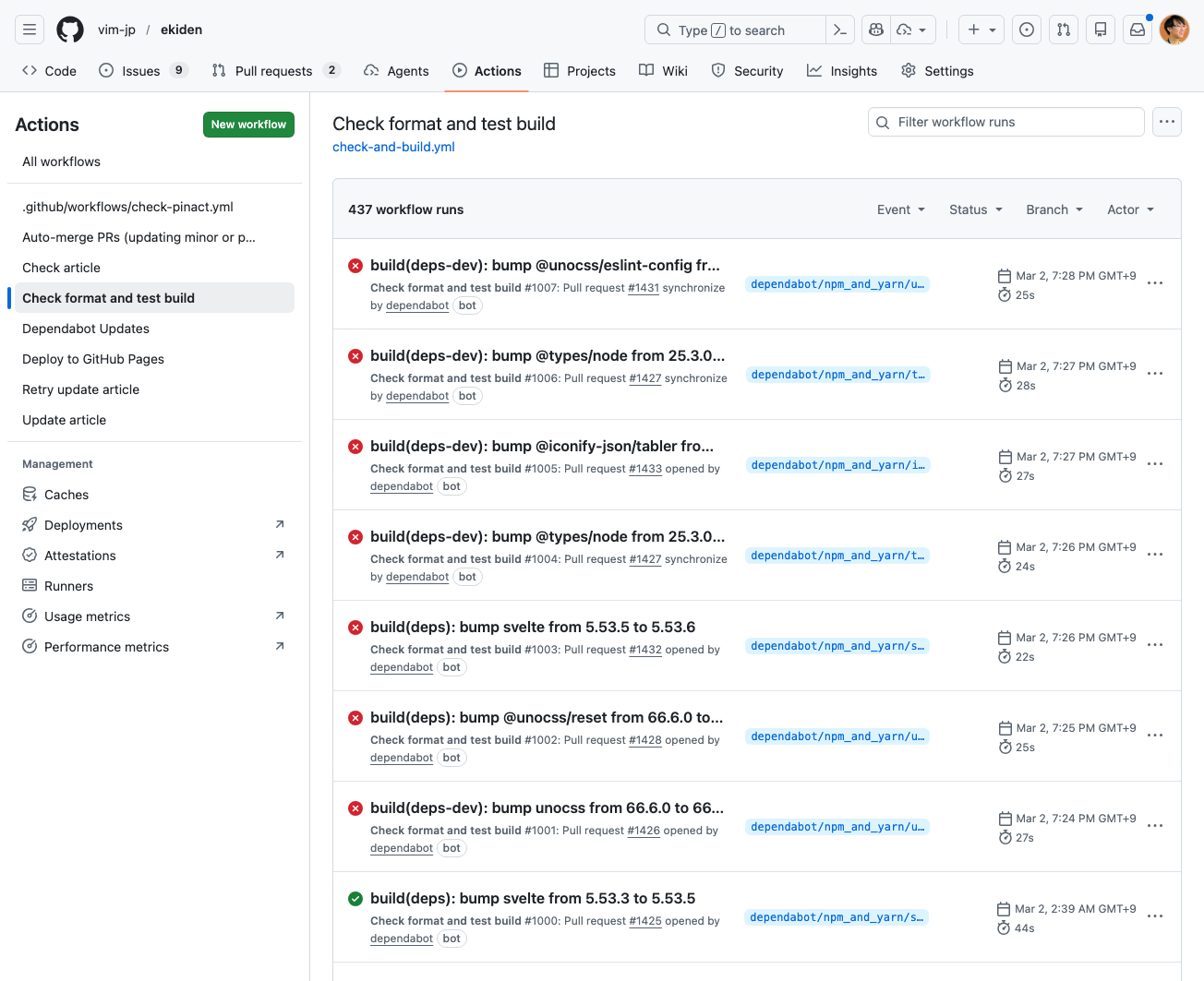Open the pull requests icon in header
Image resolution: width=1204 pixels, height=981 pixels.
point(1064,30)
